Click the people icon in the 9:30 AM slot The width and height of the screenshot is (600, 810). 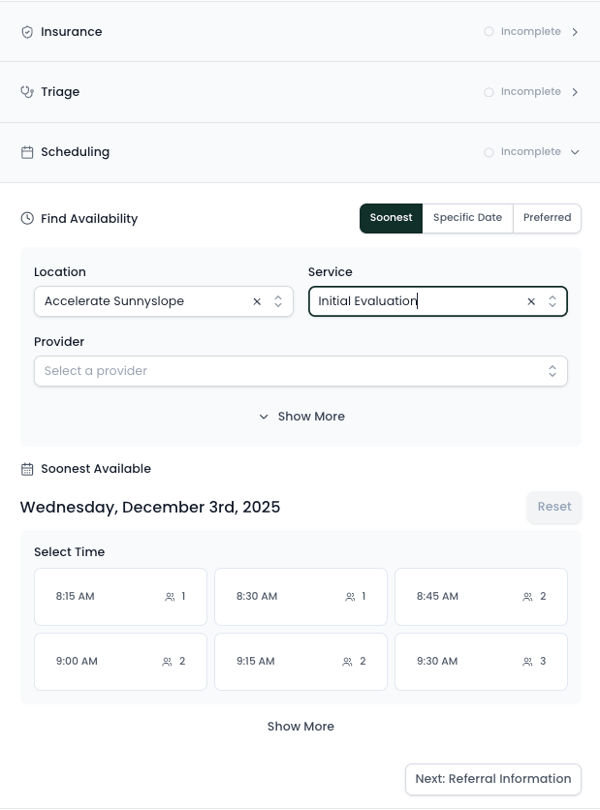tap(527, 661)
